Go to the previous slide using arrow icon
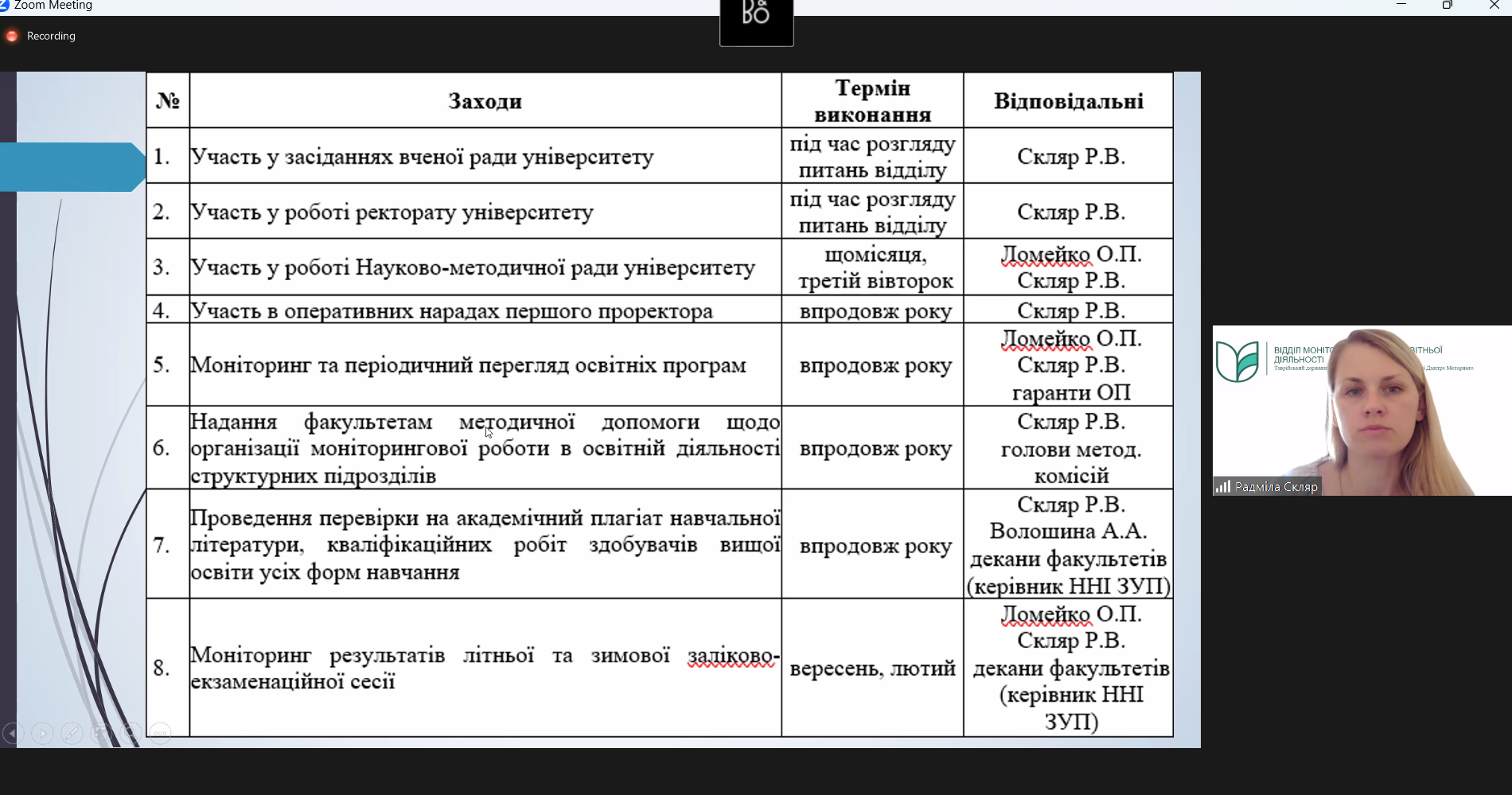 click(13, 733)
